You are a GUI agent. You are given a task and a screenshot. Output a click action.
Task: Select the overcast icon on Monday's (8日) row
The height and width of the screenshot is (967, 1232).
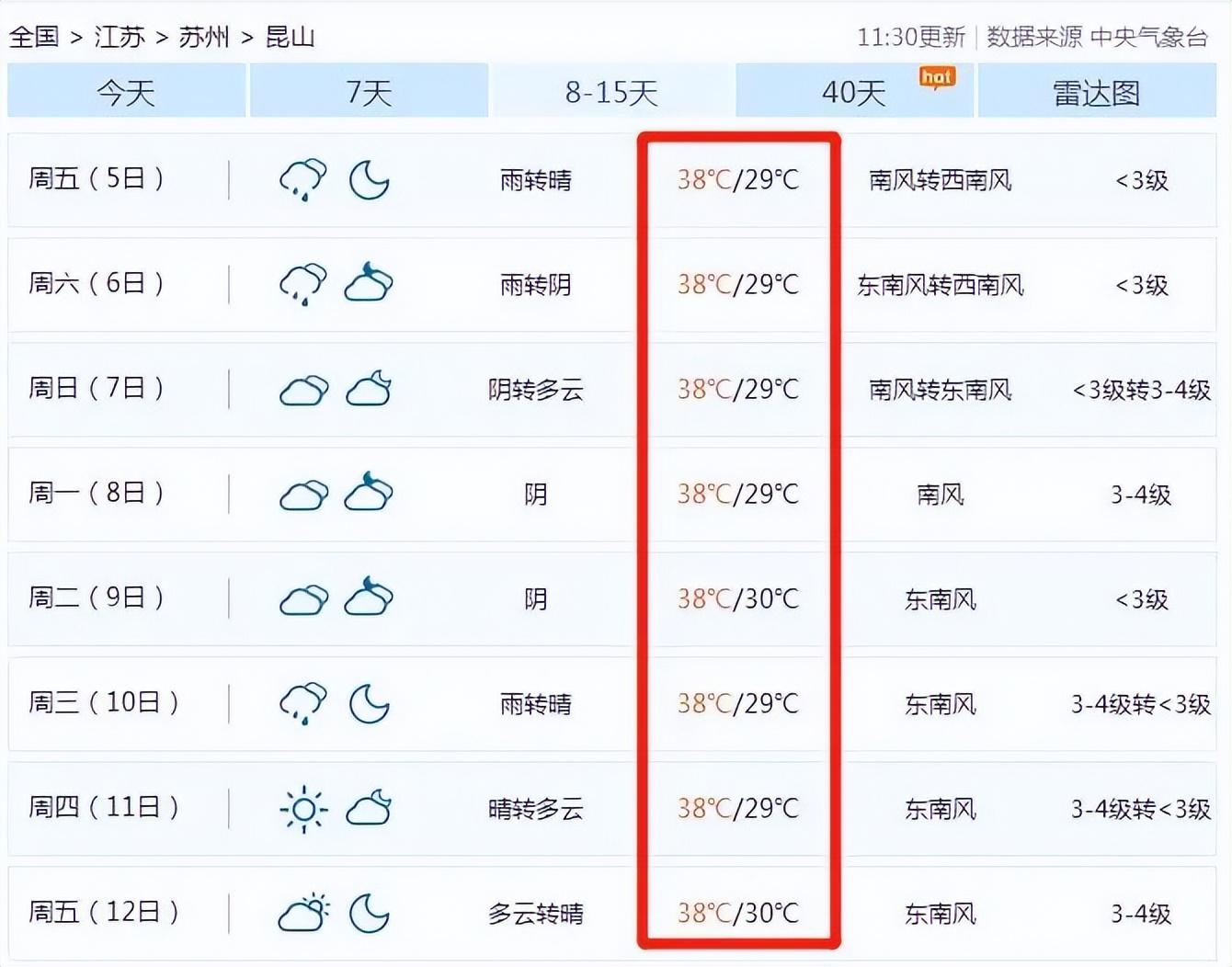tap(304, 495)
